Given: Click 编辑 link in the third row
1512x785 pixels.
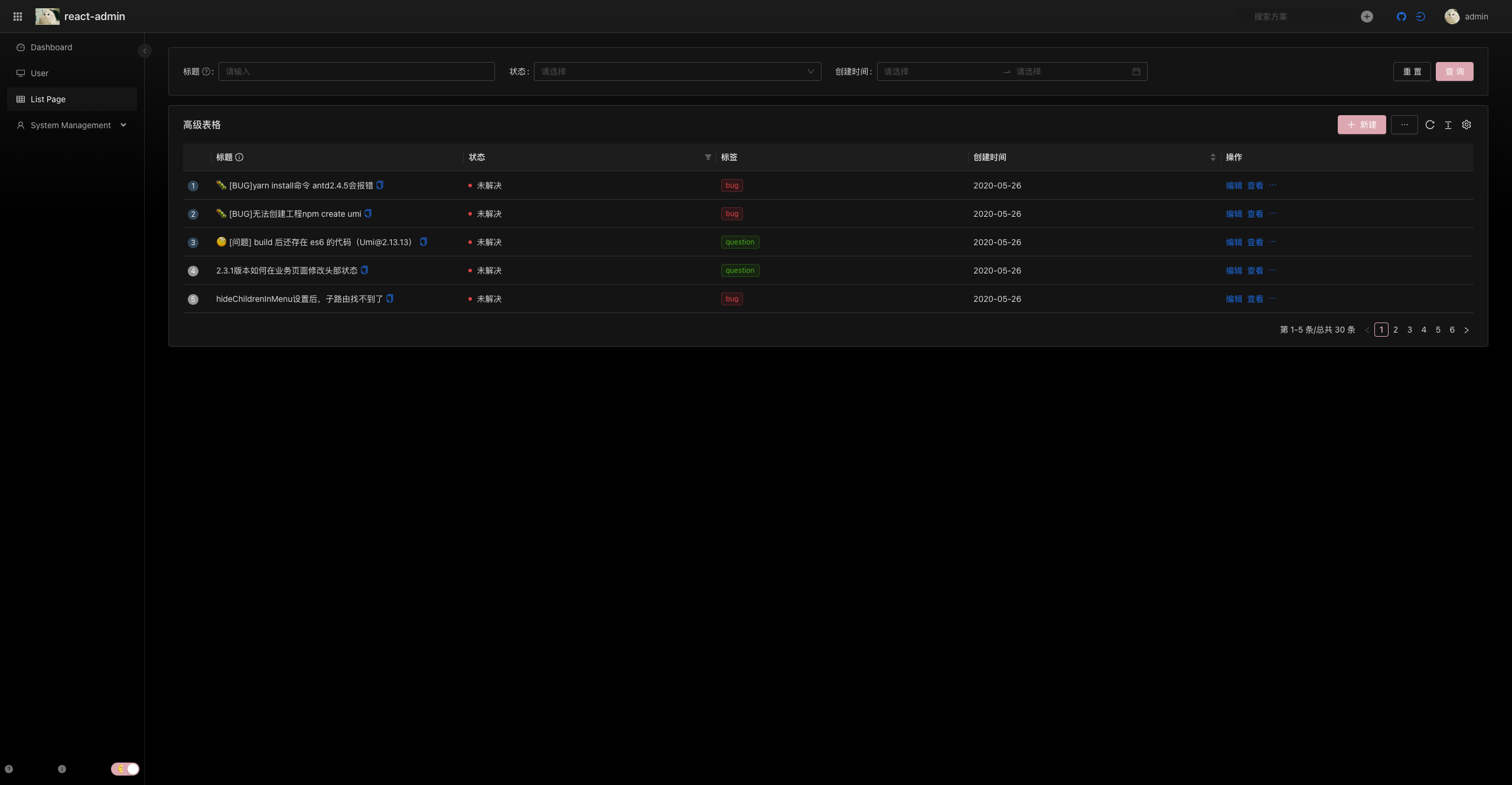Looking at the screenshot, I should tap(1233, 242).
